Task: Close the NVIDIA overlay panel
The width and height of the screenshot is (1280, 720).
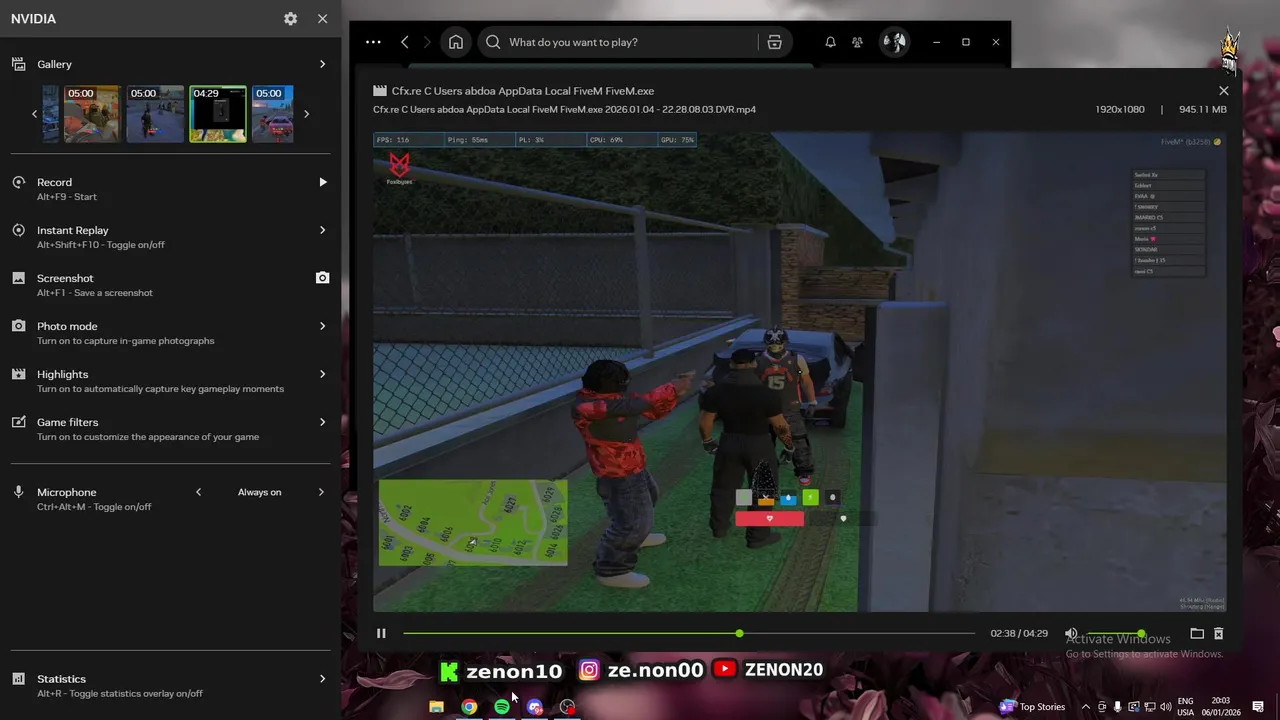Action: tap(322, 19)
